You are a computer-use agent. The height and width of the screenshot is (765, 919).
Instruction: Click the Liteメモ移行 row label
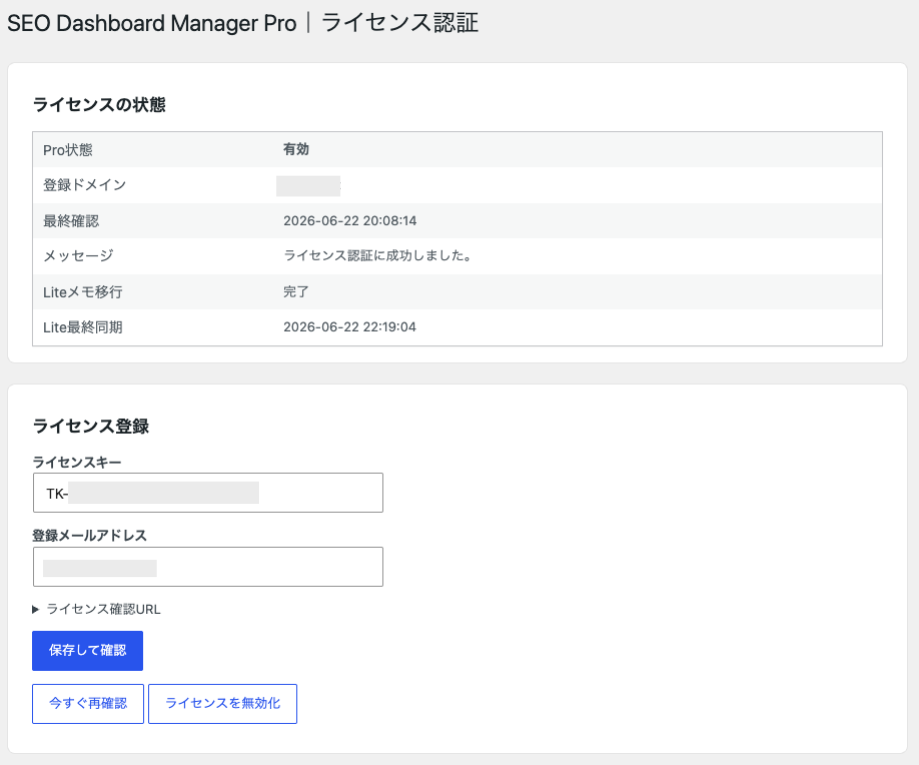83,292
